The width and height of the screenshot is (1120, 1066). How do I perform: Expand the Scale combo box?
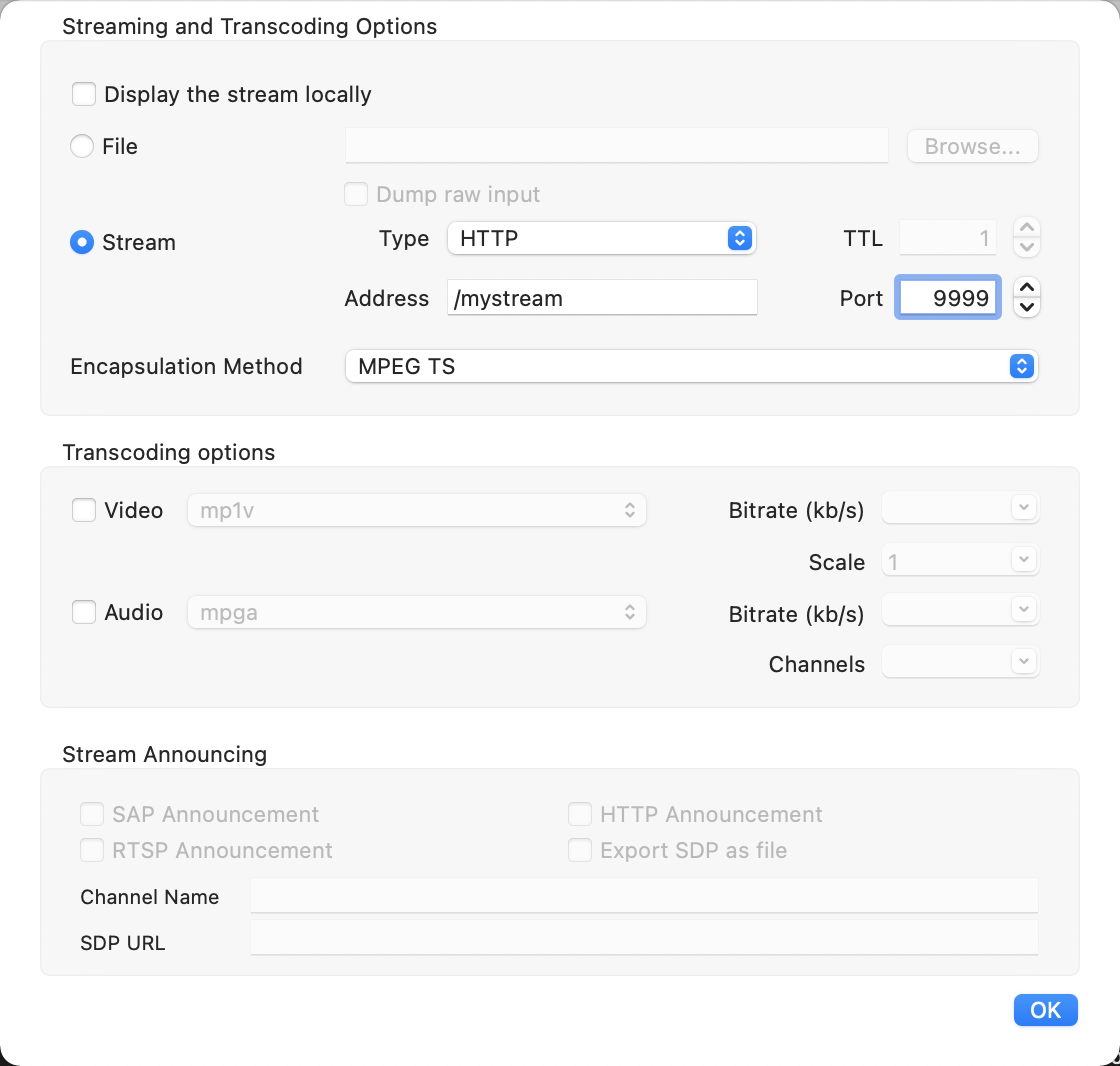[1022, 560]
